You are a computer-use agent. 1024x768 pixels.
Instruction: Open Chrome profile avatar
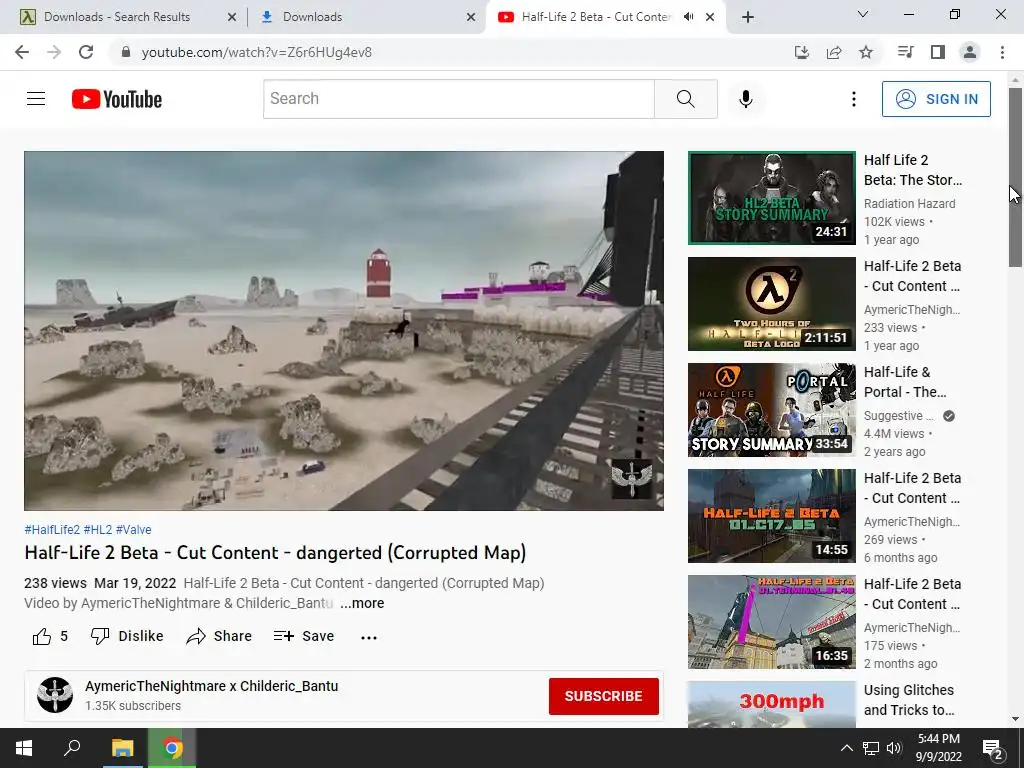[970, 52]
